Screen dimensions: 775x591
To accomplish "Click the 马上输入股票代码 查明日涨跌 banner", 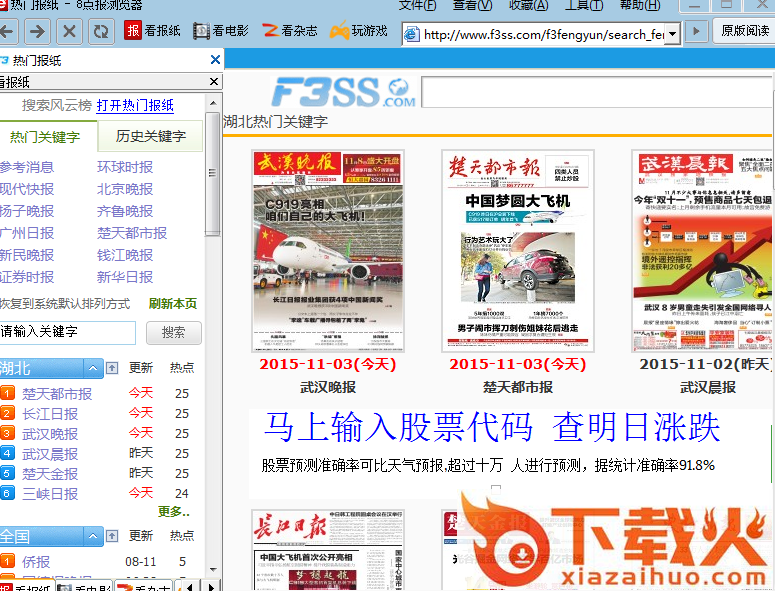I will [x=492, y=427].
